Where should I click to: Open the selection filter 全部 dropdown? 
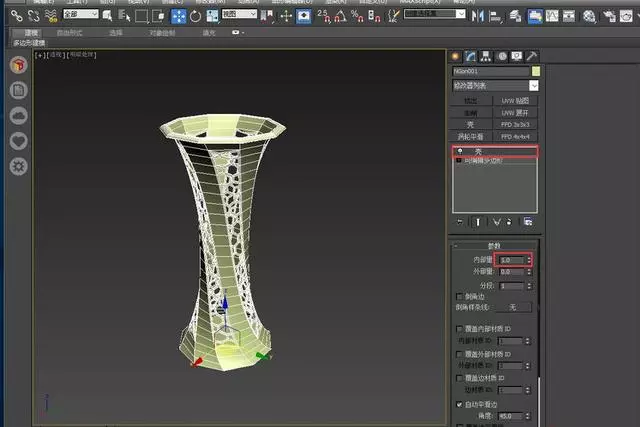[82, 15]
